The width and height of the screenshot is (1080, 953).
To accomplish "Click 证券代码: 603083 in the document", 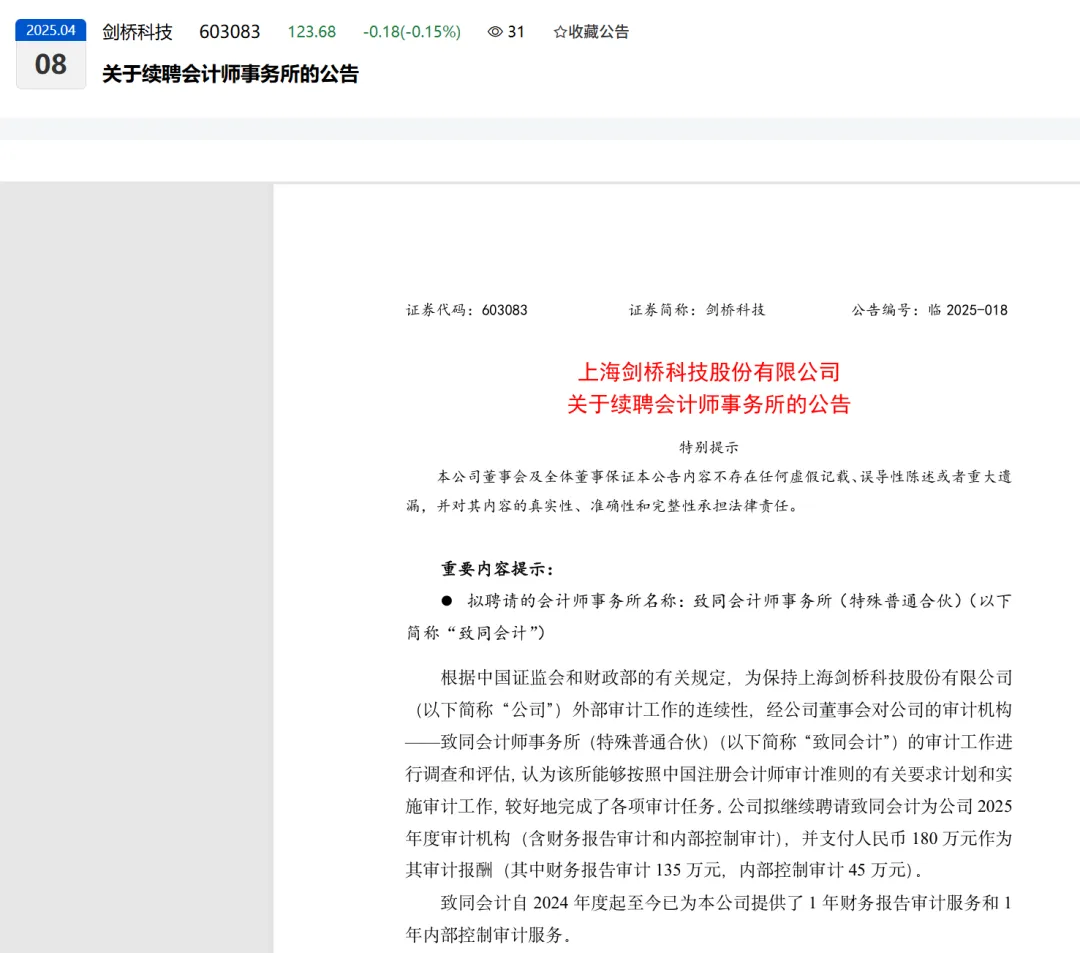I will tap(466, 310).
